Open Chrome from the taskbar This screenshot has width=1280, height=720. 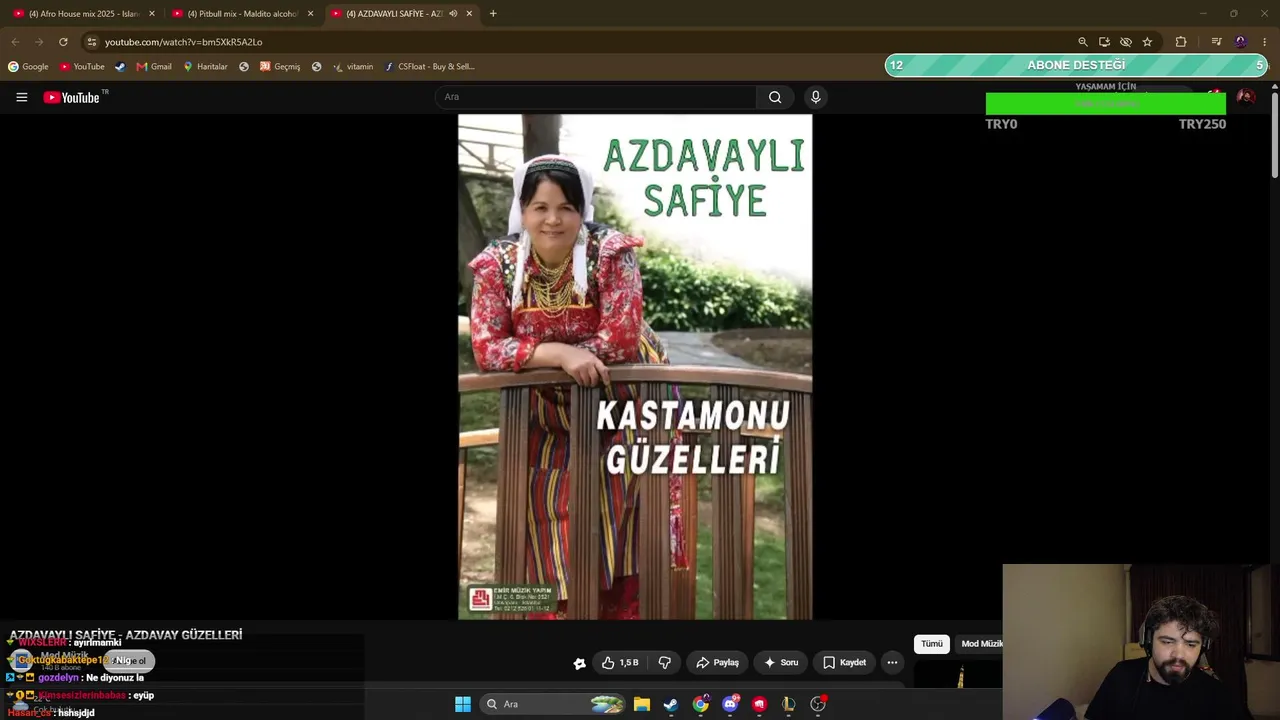[701, 704]
